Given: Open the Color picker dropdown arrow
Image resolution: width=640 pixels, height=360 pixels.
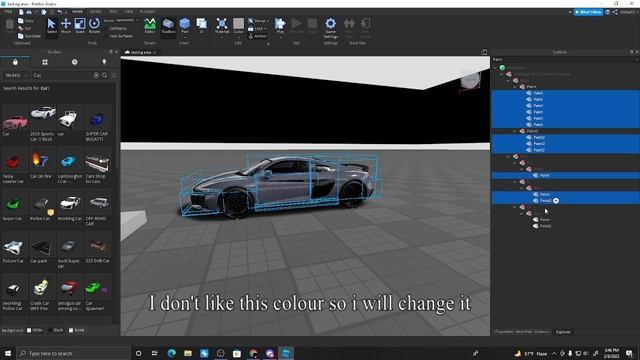Looking at the screenshot, I should (x=239, y=37).
